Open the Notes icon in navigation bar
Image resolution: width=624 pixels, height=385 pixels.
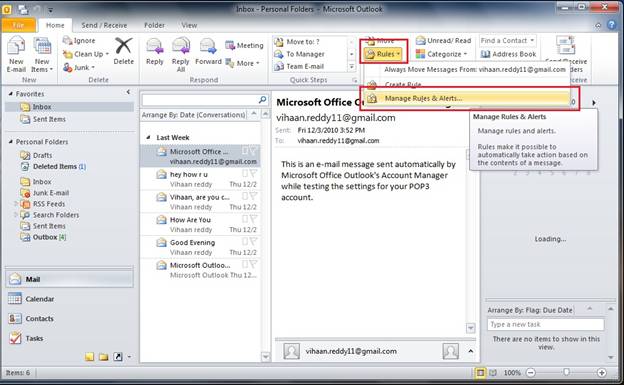pos(90,357)
